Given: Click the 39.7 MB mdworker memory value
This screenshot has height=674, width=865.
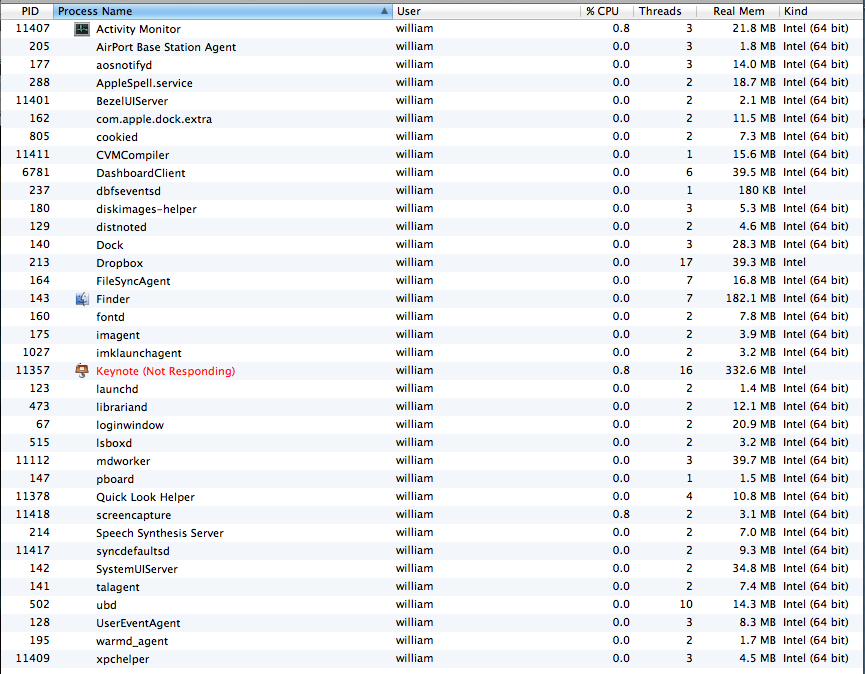Looking at the screenshot, I should [754, 461].
